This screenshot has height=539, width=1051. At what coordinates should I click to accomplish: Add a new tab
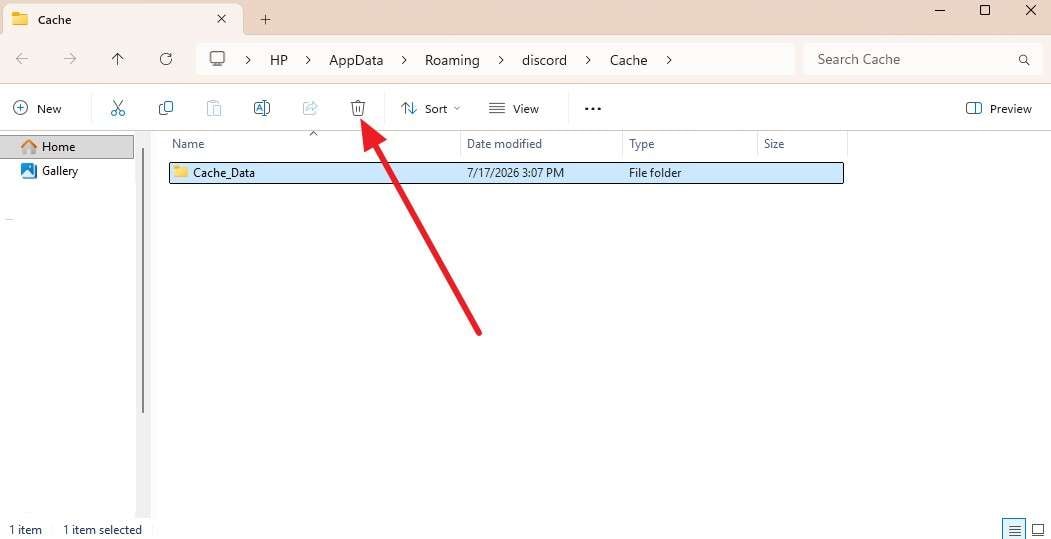[265, 19]
